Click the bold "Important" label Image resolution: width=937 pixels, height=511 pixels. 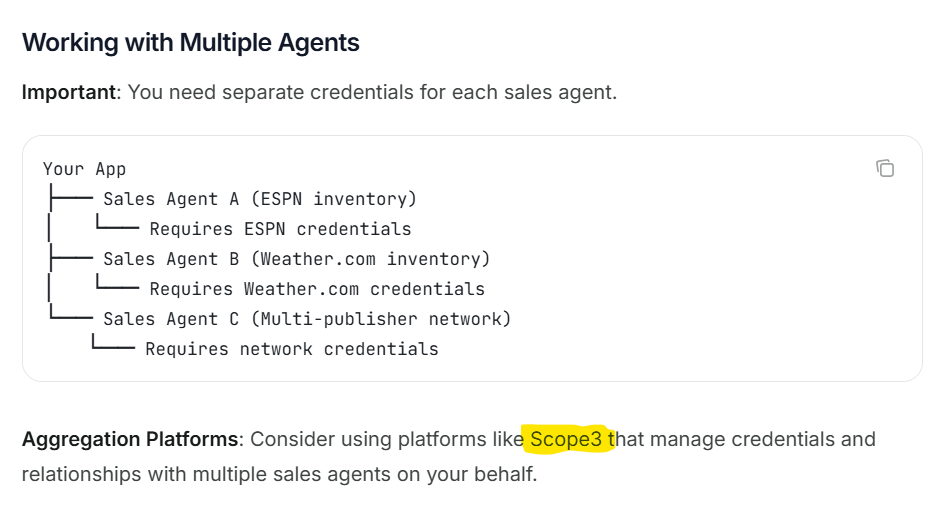point(70,93)
